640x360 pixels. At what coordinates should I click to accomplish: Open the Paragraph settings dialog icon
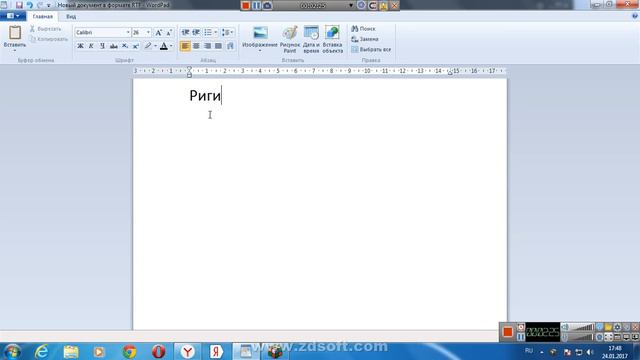click(x=230, y=46)
